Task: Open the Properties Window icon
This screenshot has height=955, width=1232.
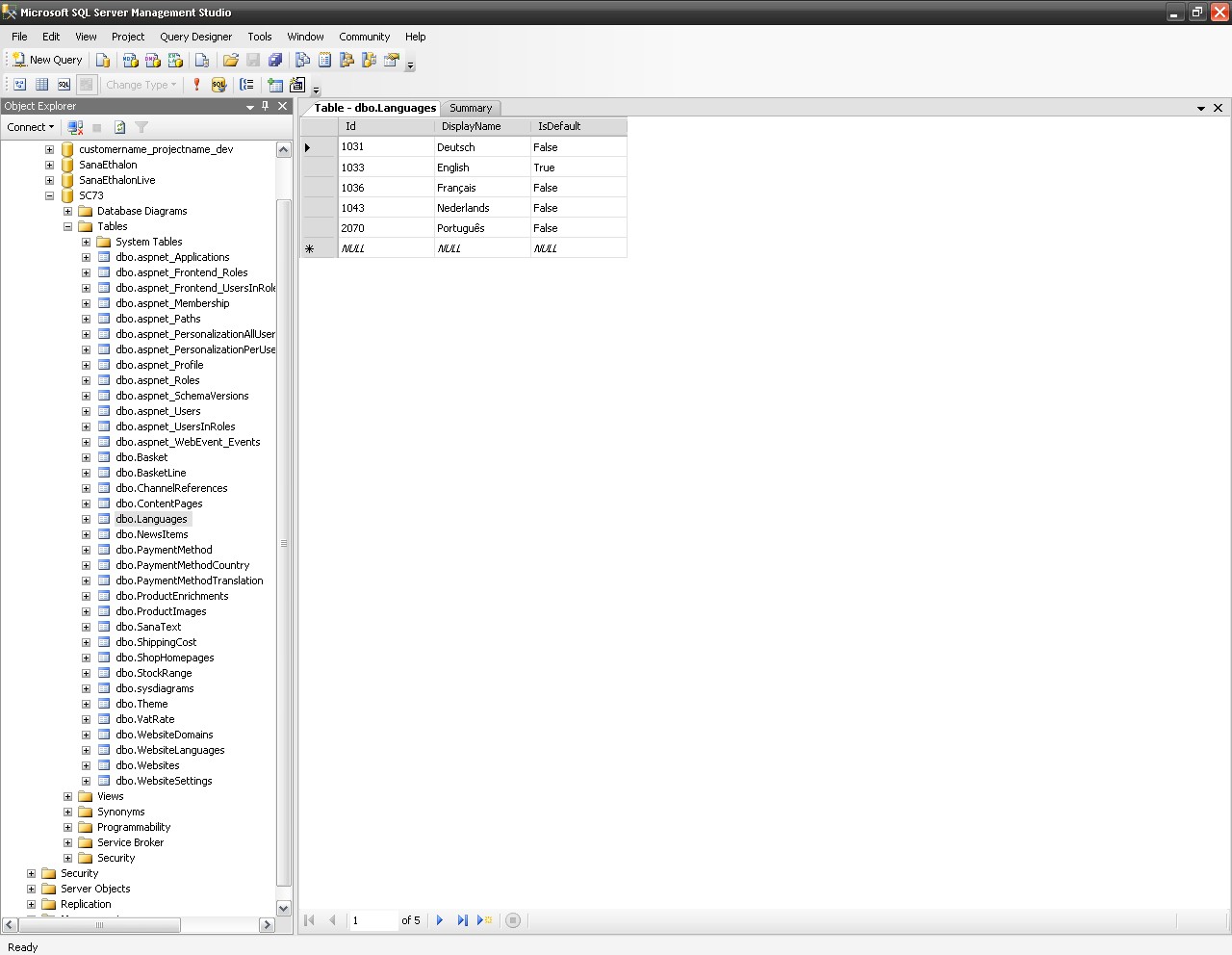Action: tap(391, 60)
